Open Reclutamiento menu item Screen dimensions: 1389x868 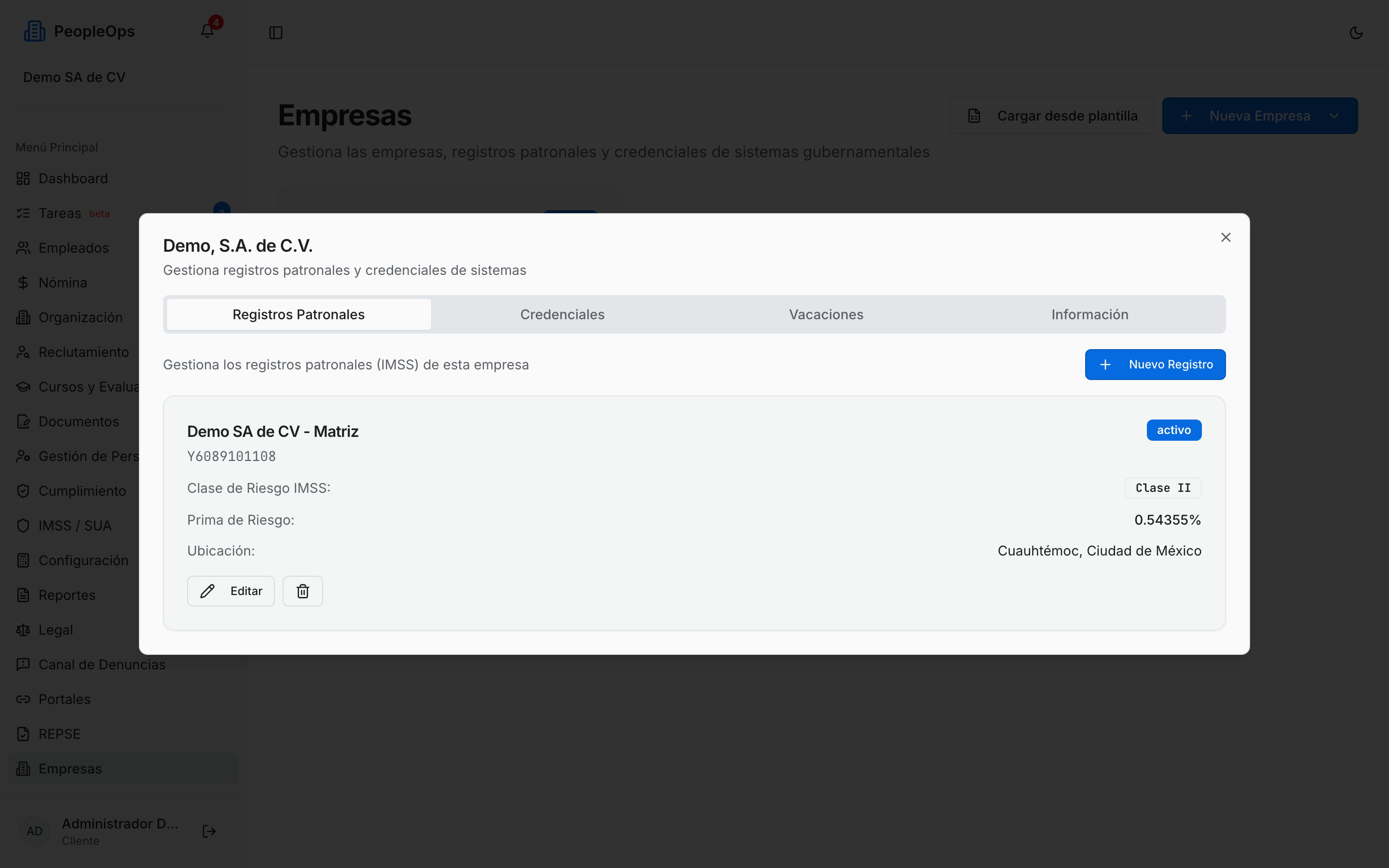point(123,352)
